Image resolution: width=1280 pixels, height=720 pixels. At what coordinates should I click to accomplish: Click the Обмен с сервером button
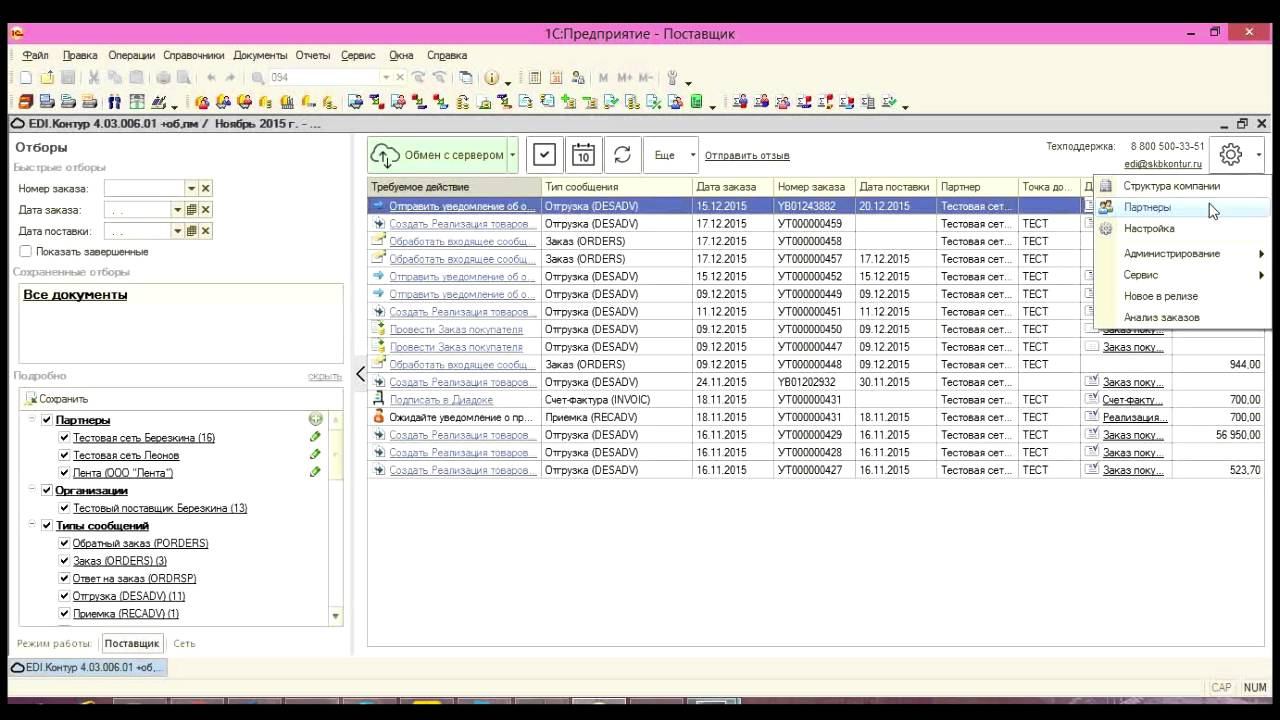pyautogui.click(x=437, y=155)
